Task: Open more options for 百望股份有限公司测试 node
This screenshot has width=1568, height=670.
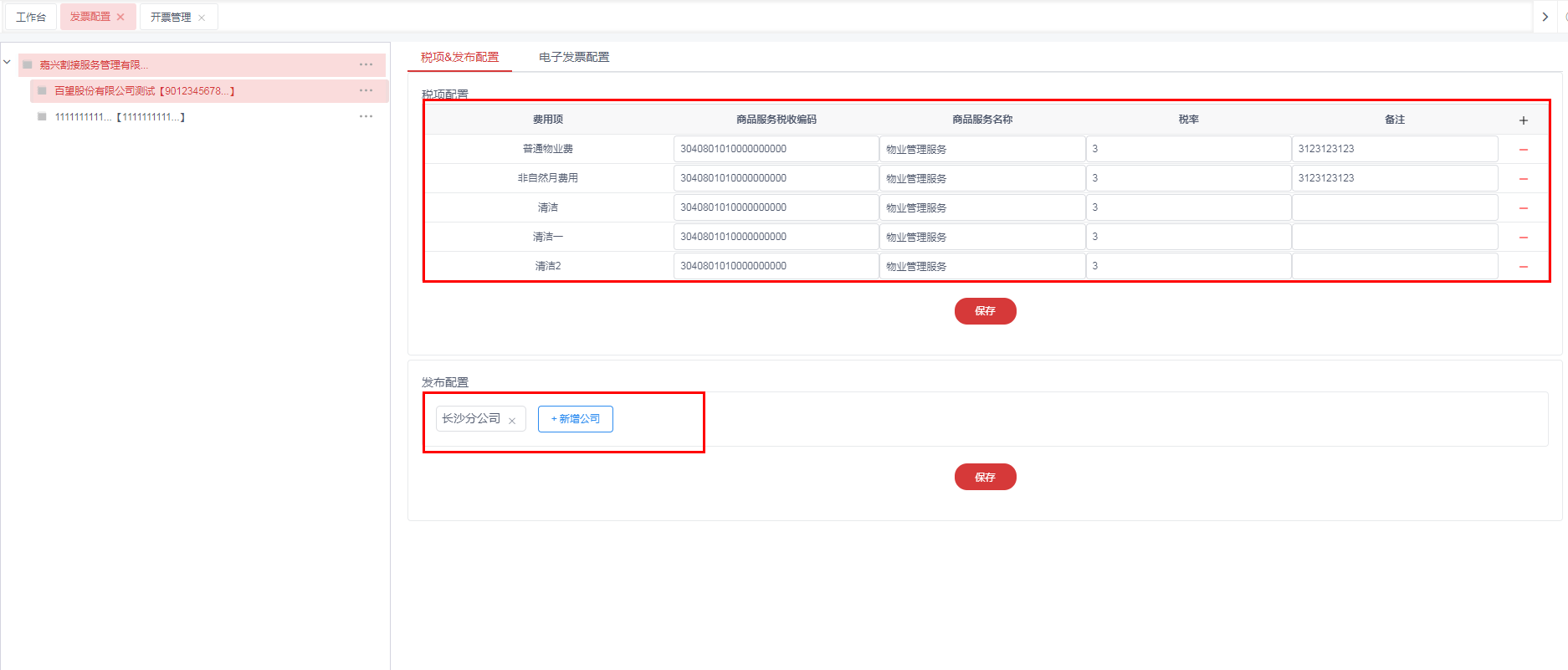Action: pyautogui.click(x=366, y=90)
